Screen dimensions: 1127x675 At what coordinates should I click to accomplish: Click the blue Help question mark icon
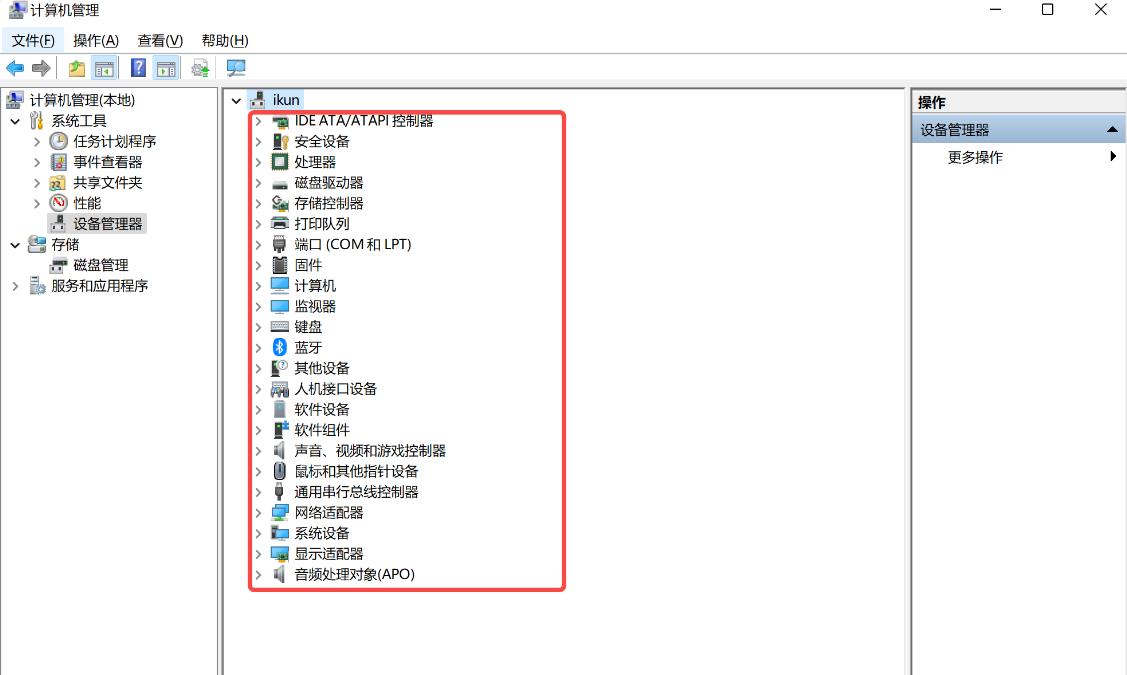tap(138, 68)
